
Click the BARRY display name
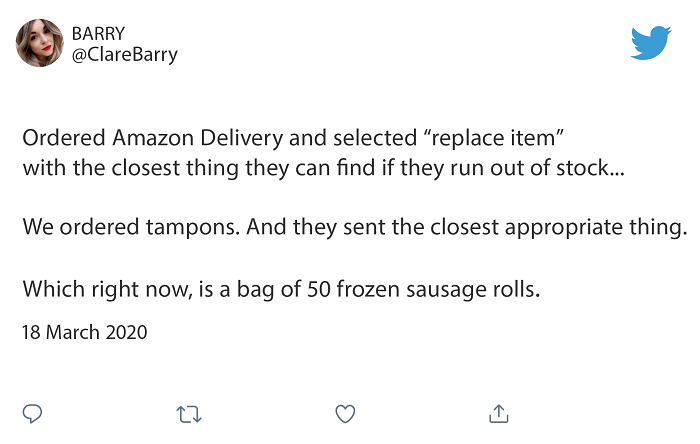pos(99,33)
